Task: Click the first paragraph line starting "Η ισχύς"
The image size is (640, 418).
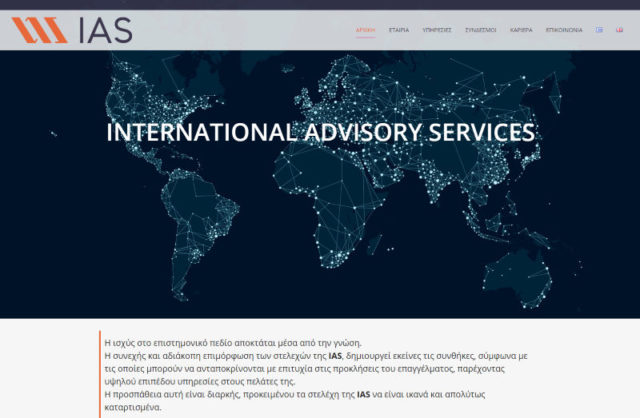Action: point(232,342)
